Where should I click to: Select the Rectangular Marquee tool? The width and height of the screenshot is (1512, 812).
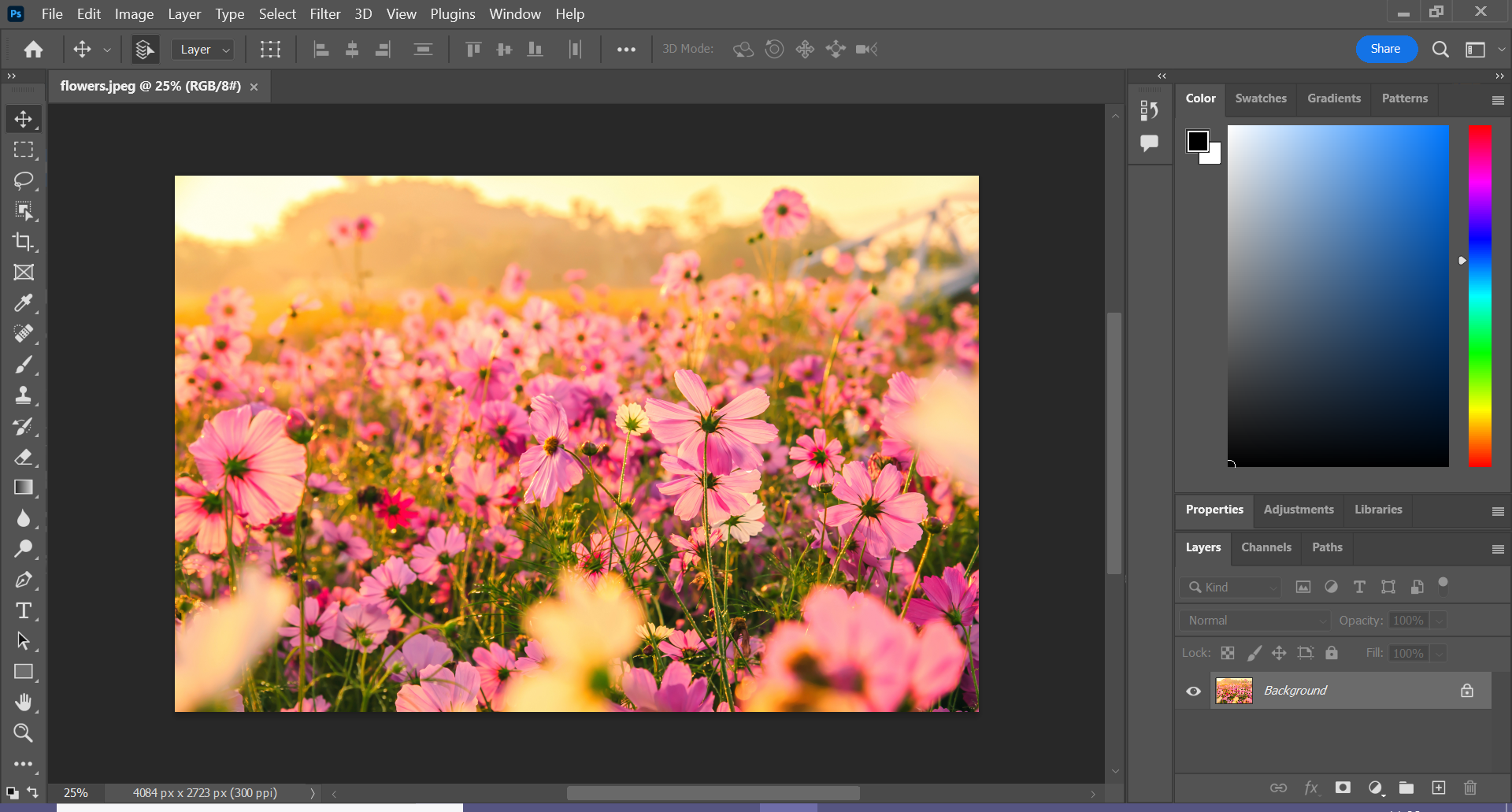pyautogui.click(x=24, y=150)
